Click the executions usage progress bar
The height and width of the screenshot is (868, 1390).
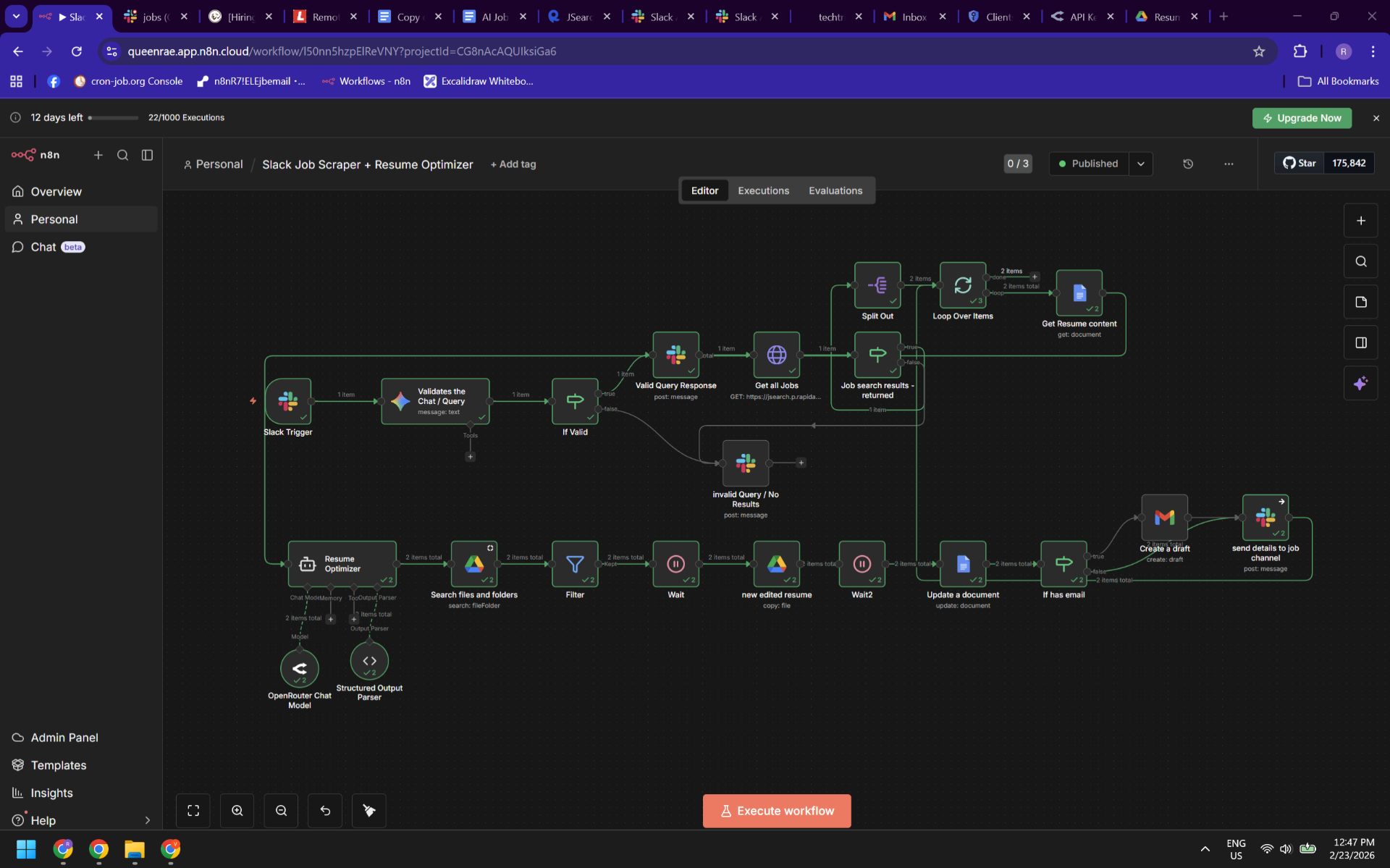(113, 117)
